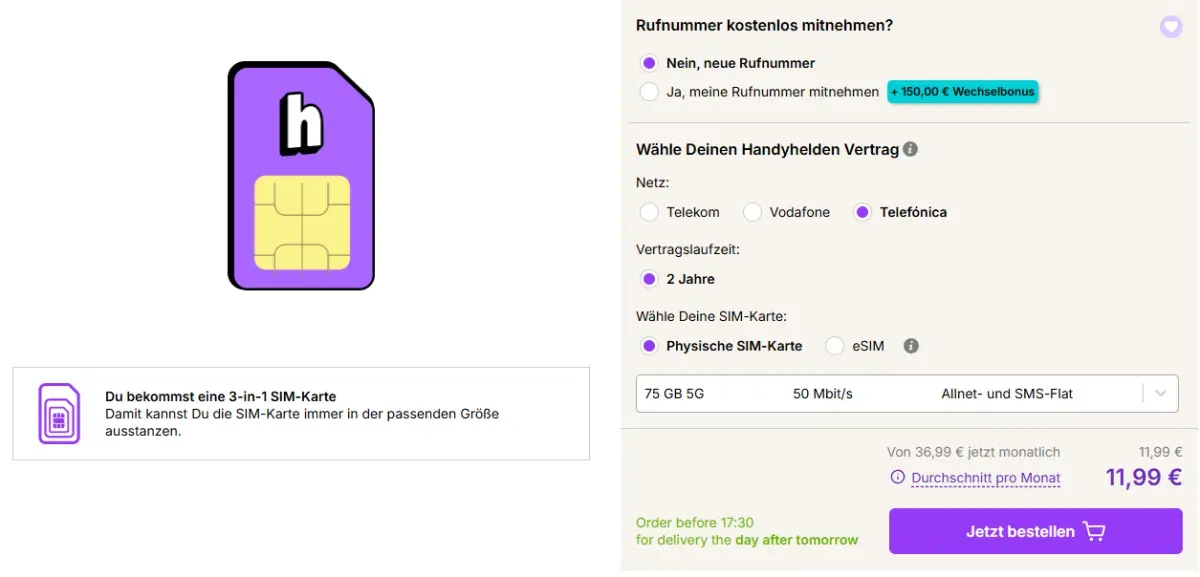Viewport: 1200px width, 577px height.
Task: Open the "Durchschnitt pro Monat" link
Action: coord(985,478)
